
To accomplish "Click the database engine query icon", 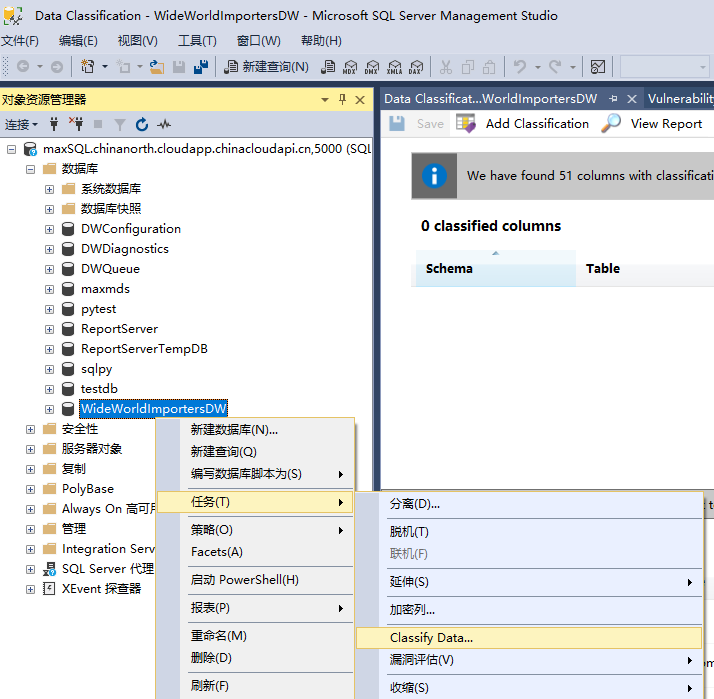I will (x=328, y=67).
